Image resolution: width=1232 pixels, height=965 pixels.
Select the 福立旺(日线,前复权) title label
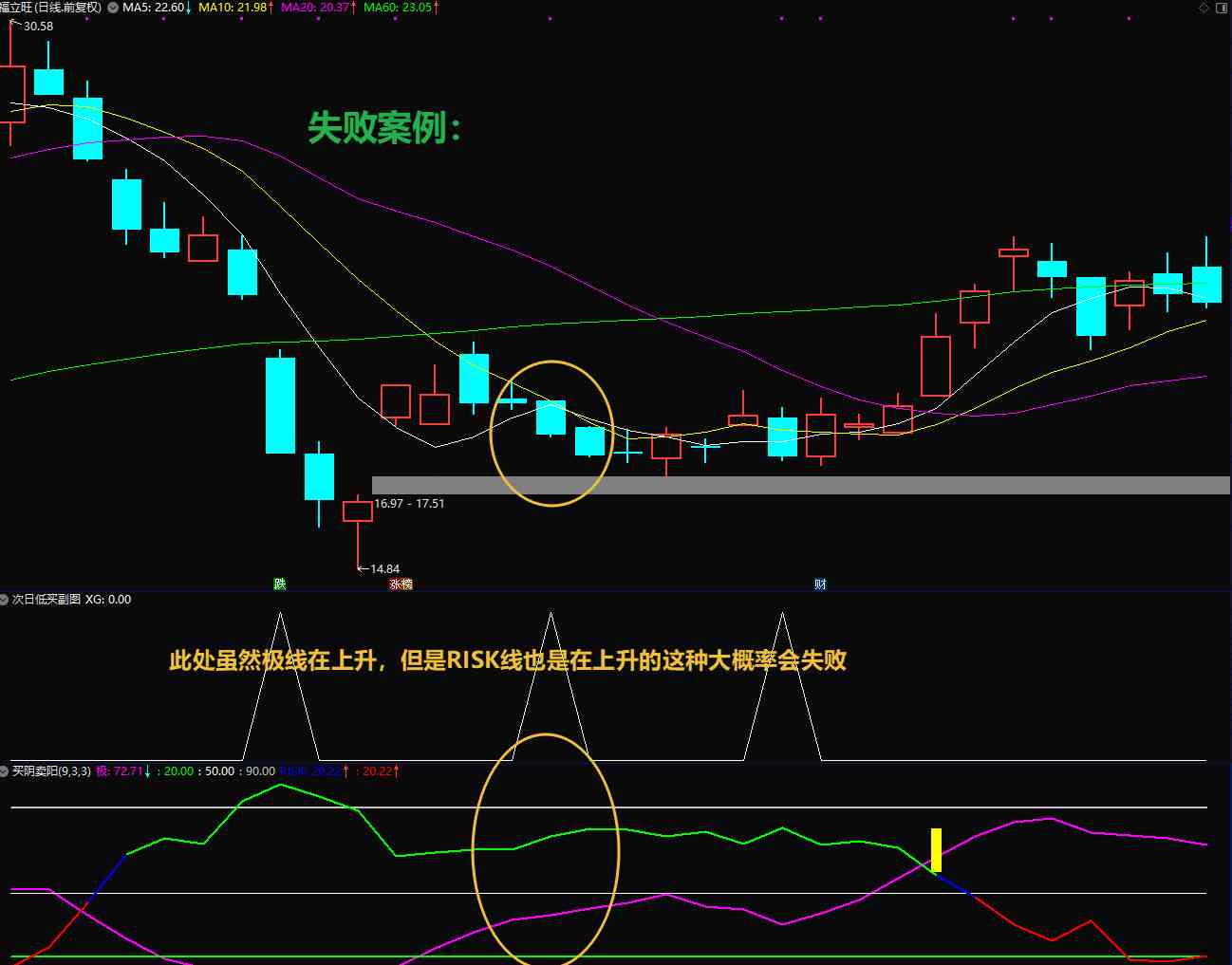pyautogui.click(x=49, y=8)
